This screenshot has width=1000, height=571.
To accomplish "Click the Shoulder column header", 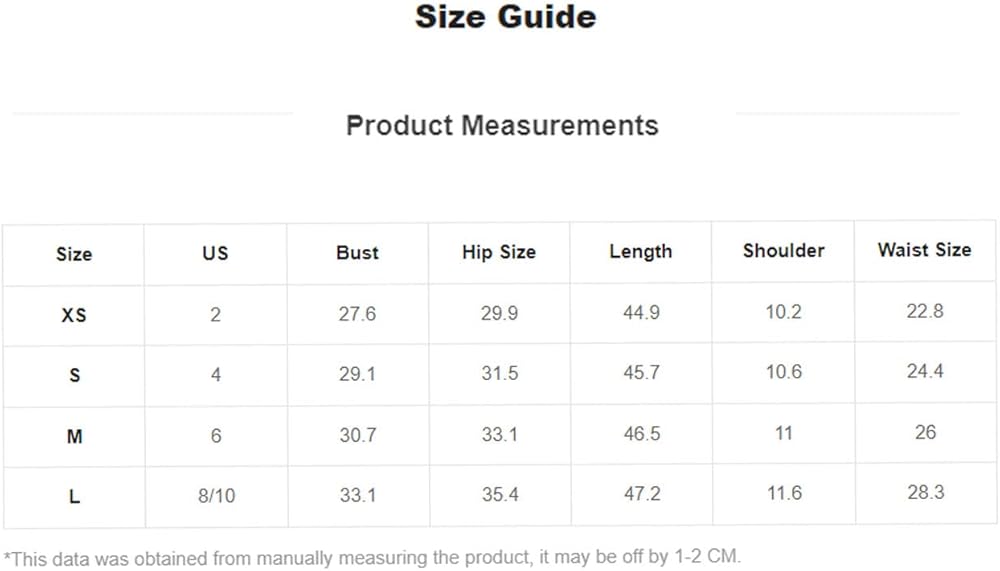I will pyautogui.click(x=783, y=251).
